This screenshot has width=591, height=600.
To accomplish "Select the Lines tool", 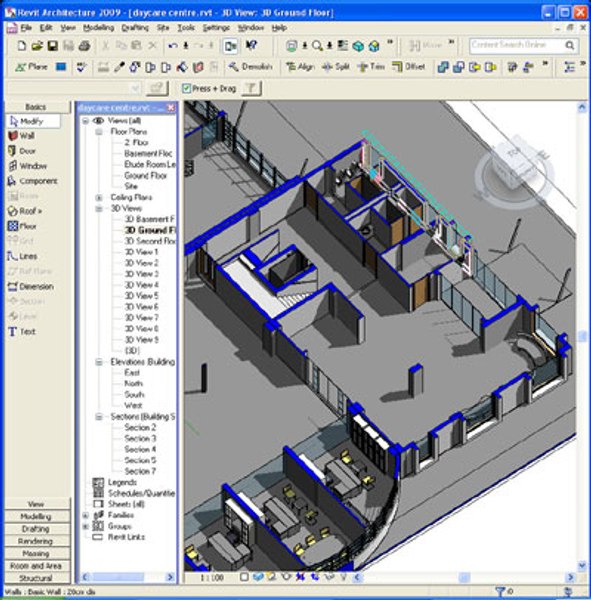I will point(23,256).
